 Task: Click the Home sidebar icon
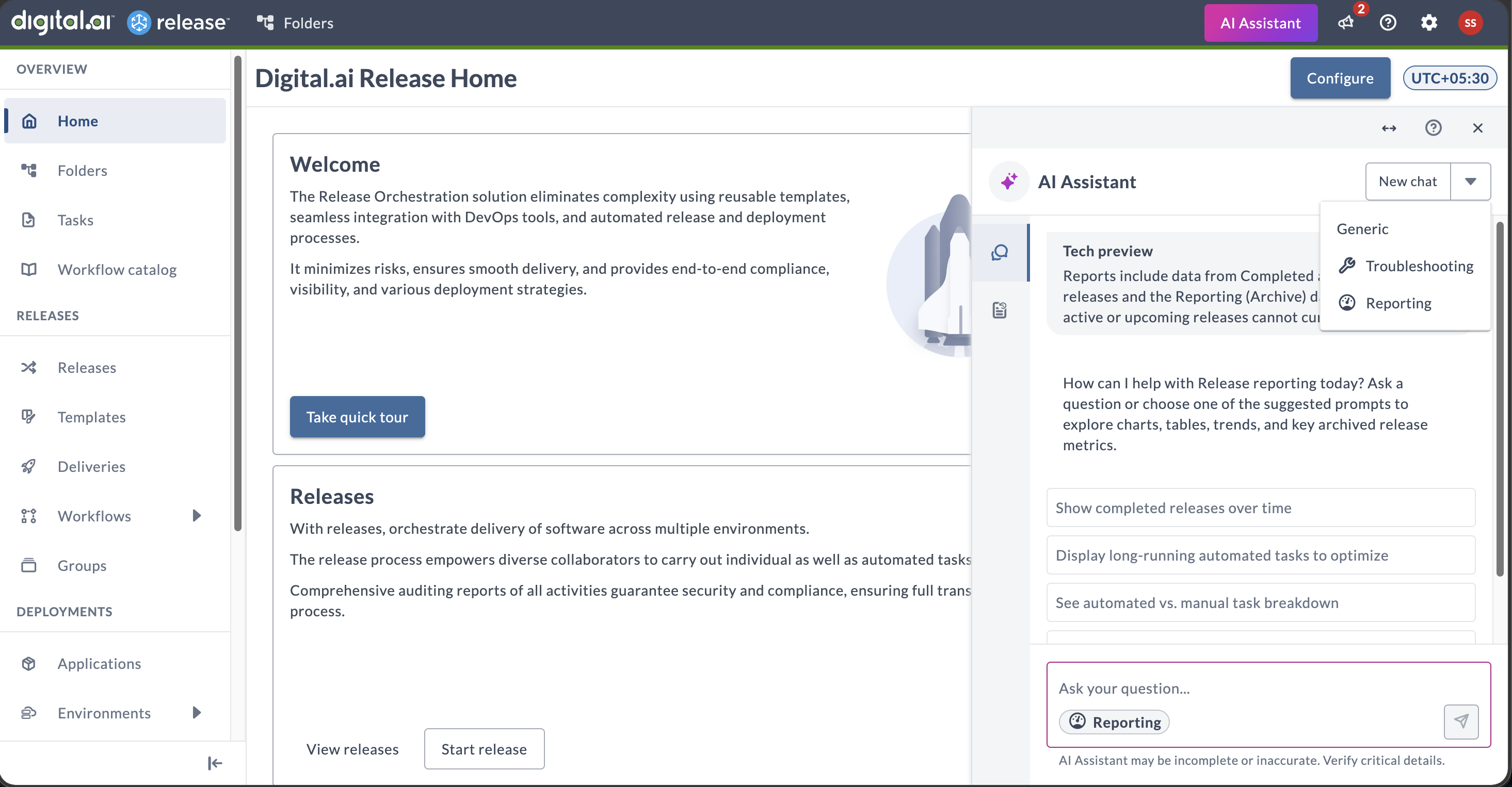[29, 121]
